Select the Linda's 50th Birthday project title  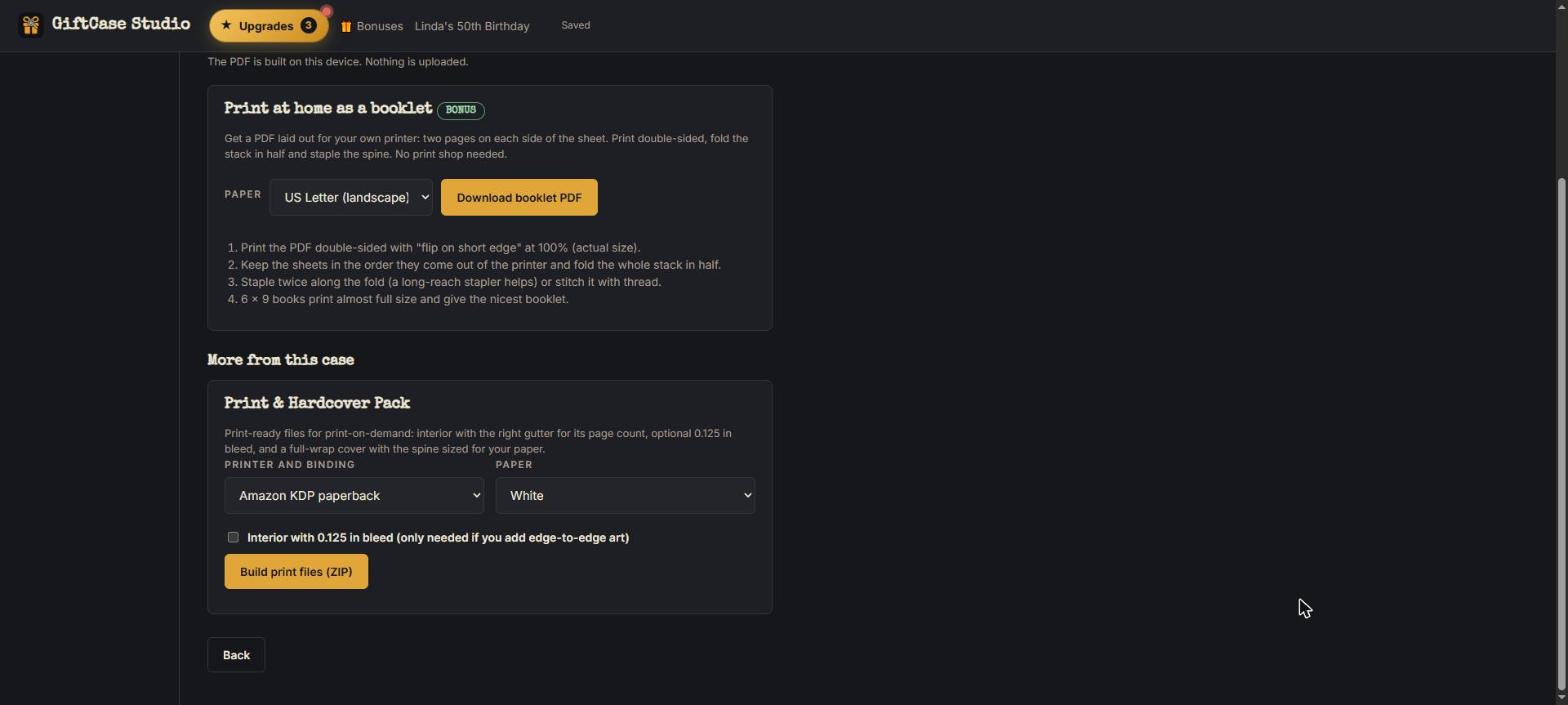pyautogui.click(x=472, y=26)
